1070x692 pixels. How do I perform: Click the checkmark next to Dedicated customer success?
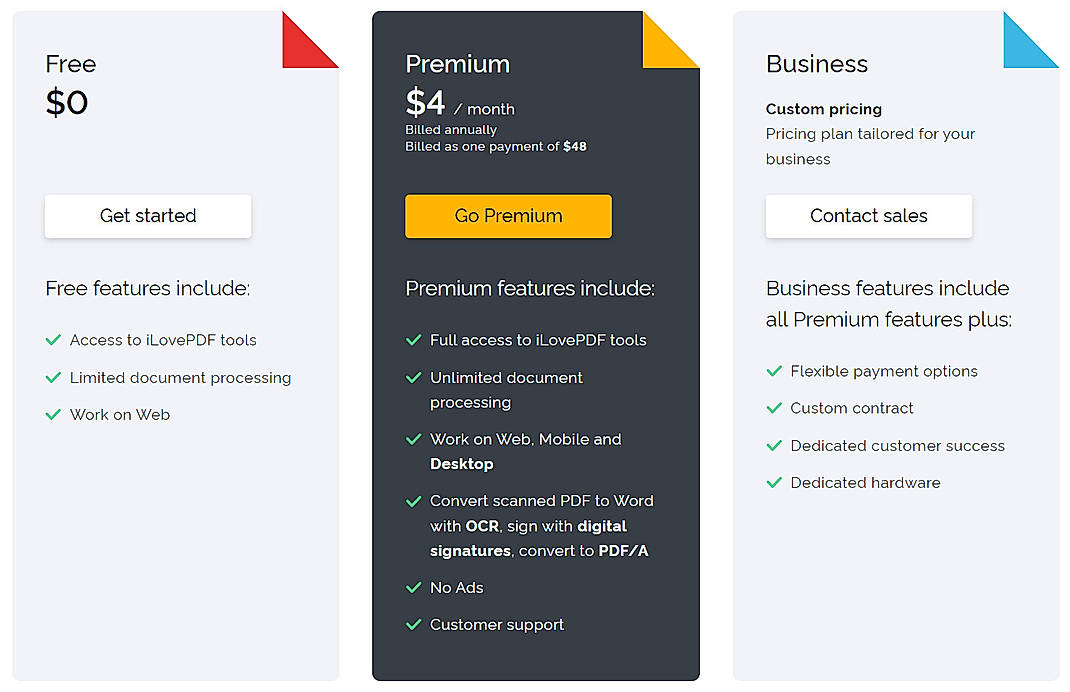click(775, 446)
